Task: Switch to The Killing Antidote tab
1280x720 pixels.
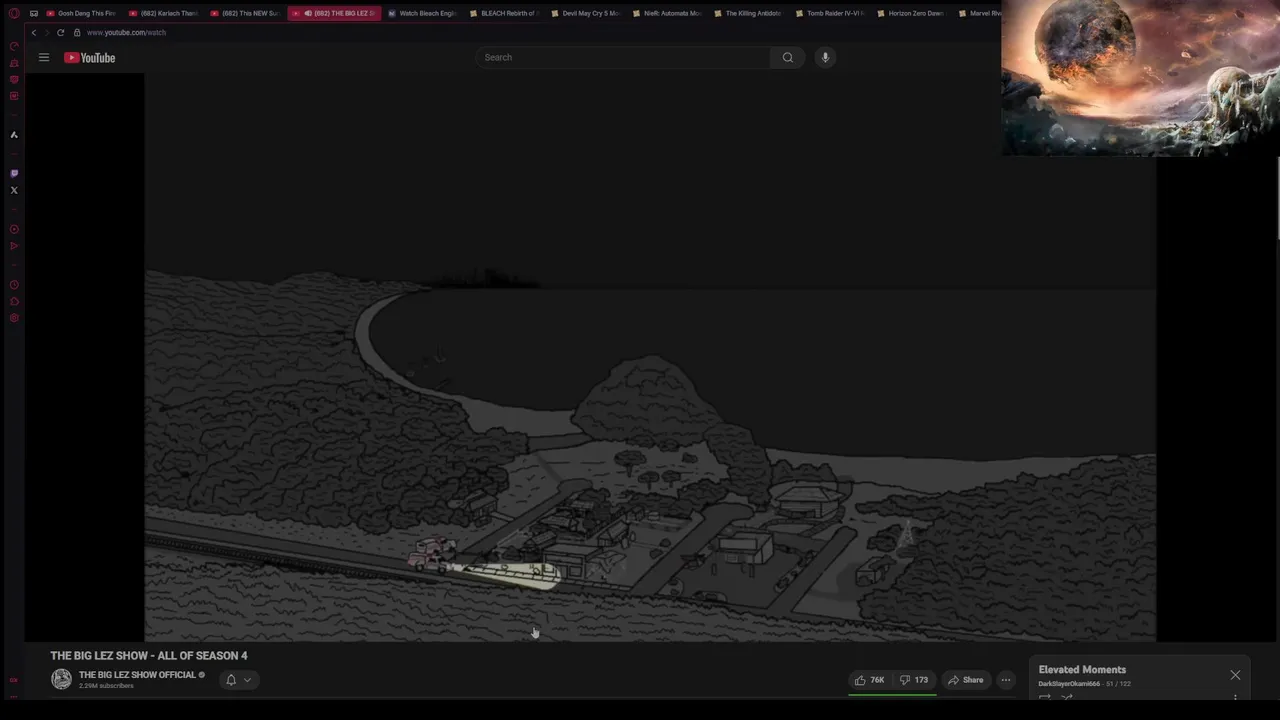Action: pyautogui.click(x=749, y=13)
